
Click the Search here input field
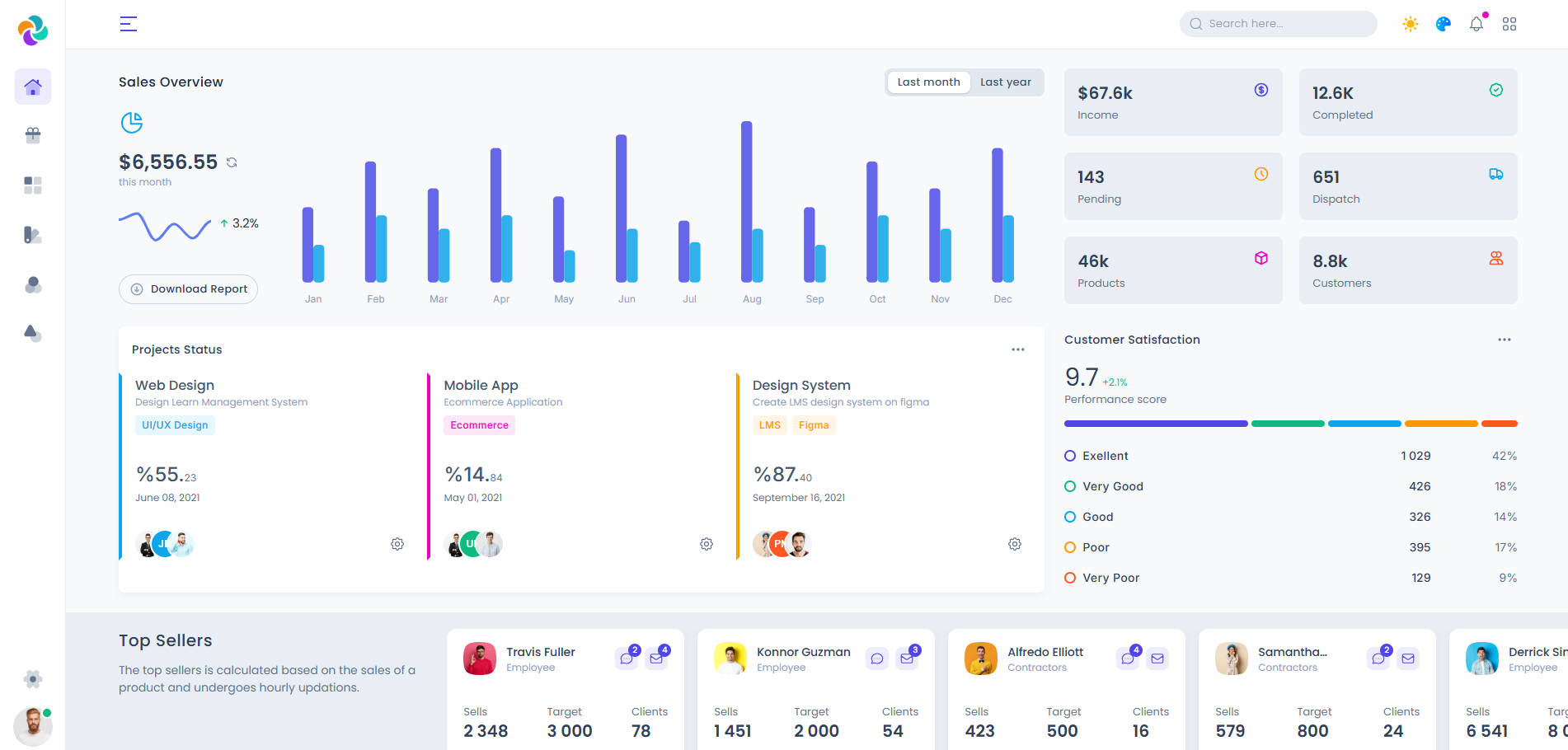(1277, 23)
